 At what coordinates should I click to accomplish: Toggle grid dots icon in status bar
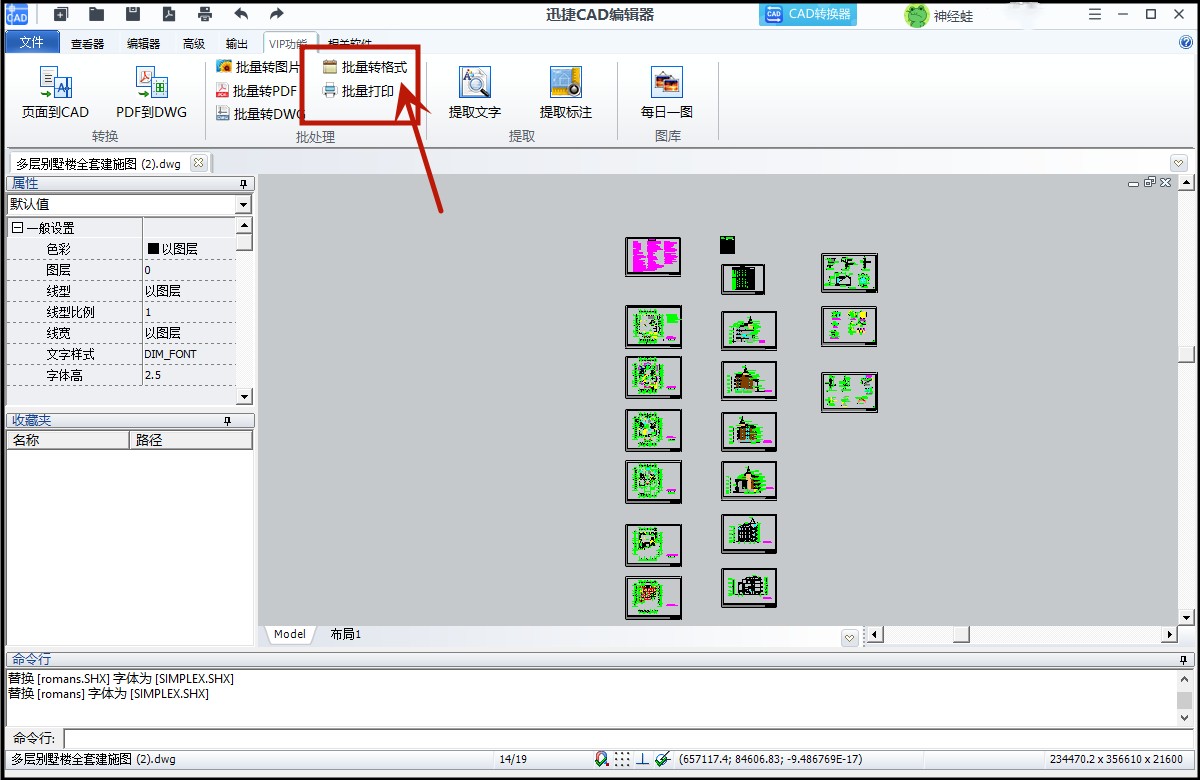622,759
